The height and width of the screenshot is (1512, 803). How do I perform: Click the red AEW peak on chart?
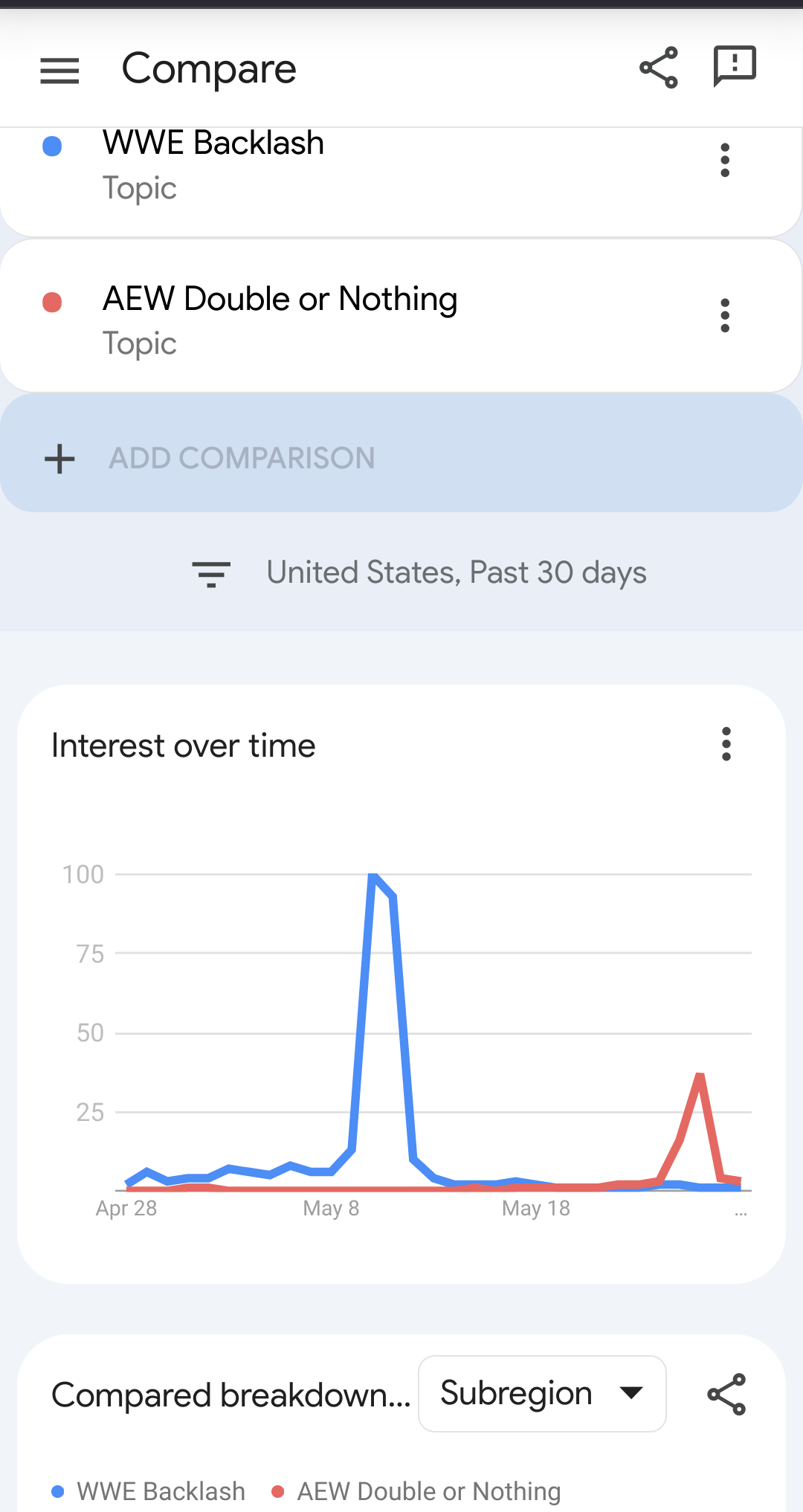[700, 1076]
